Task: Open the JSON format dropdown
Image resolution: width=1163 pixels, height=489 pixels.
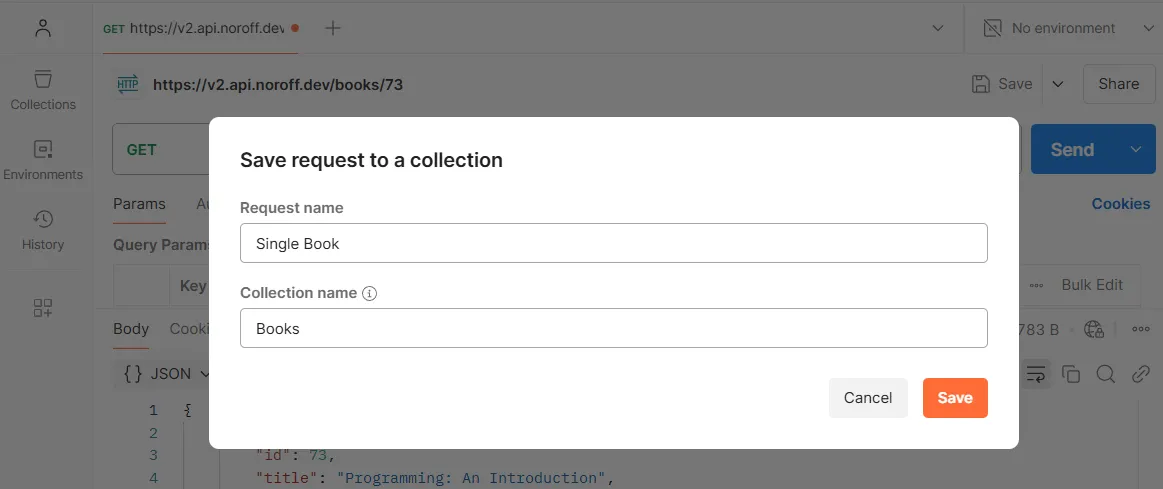Action: [x=165, y=374]
